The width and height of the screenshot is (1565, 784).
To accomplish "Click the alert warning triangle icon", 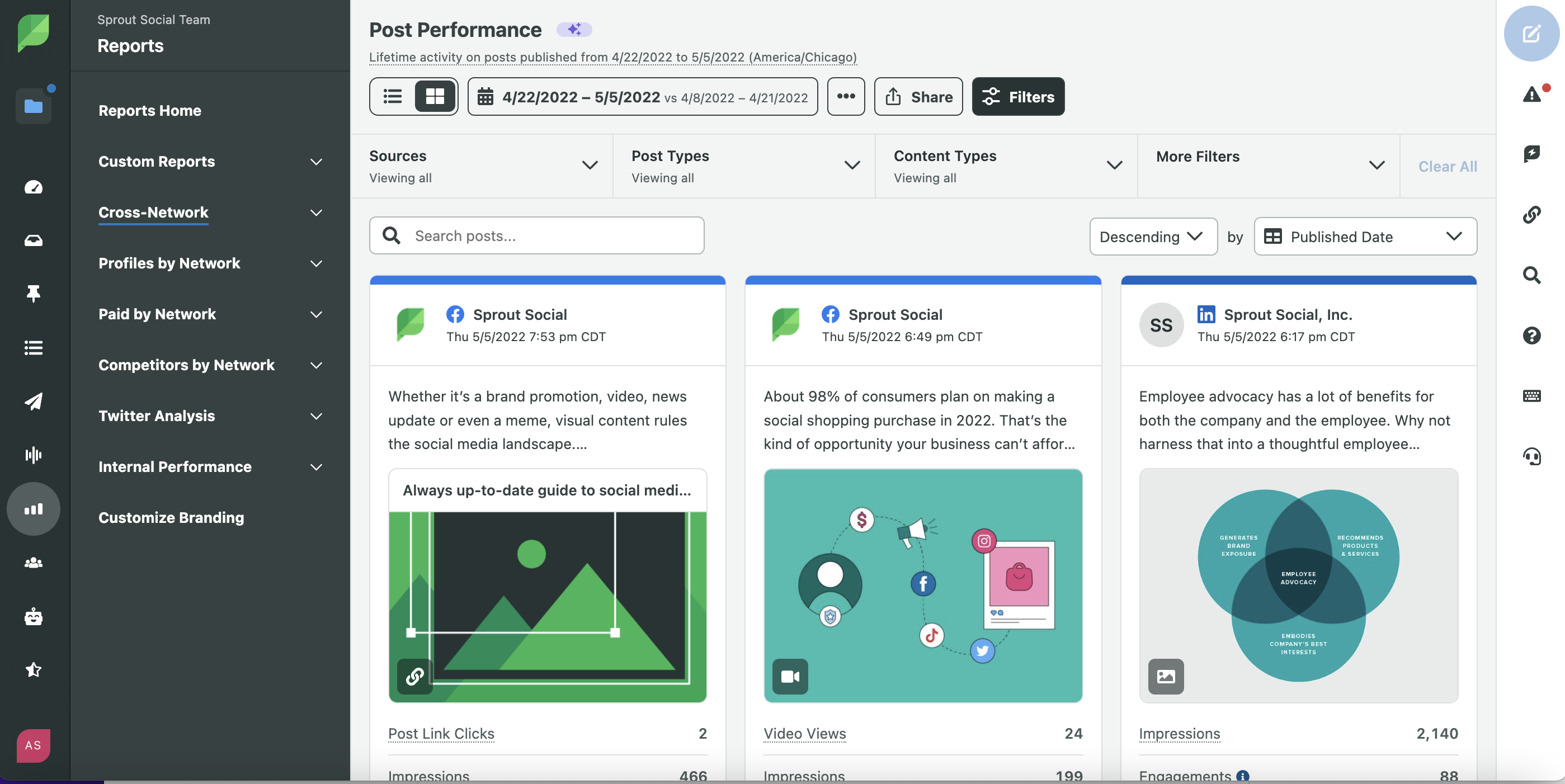I will tap(1531, 94).
